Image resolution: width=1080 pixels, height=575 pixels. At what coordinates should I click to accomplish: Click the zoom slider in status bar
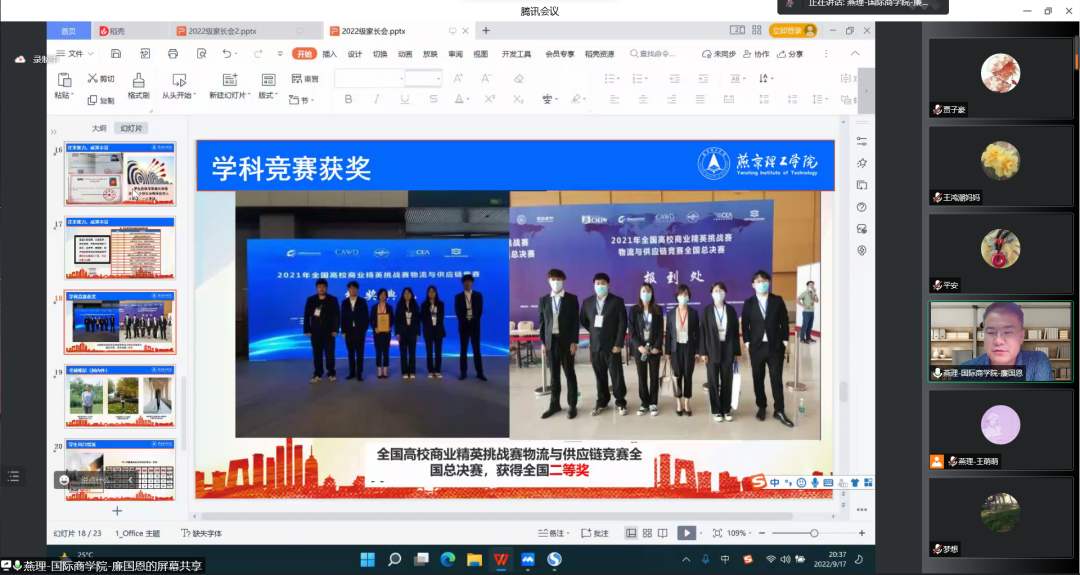814,533
